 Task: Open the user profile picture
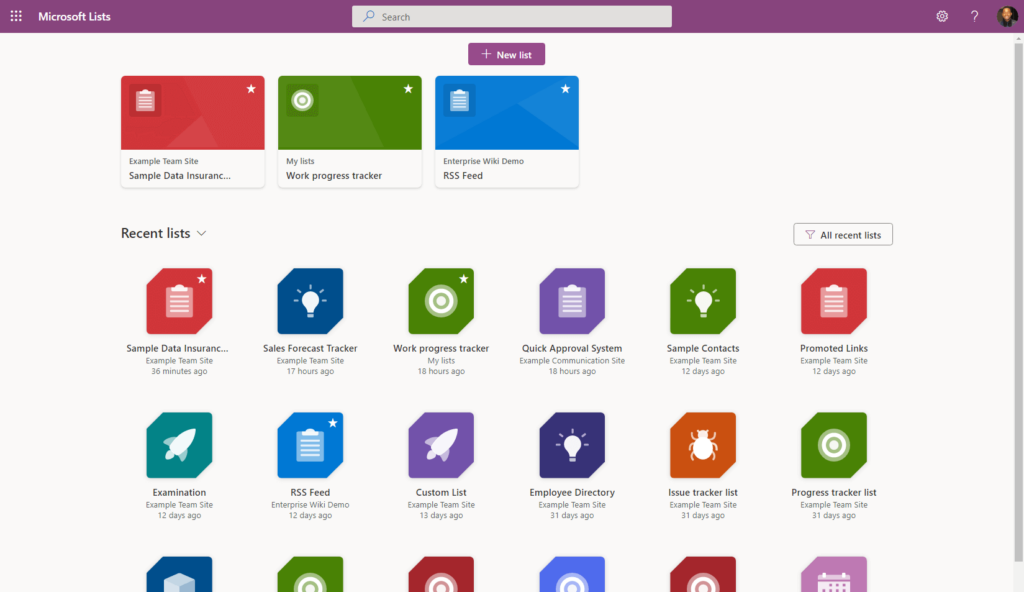click(x=1006, y=16)
